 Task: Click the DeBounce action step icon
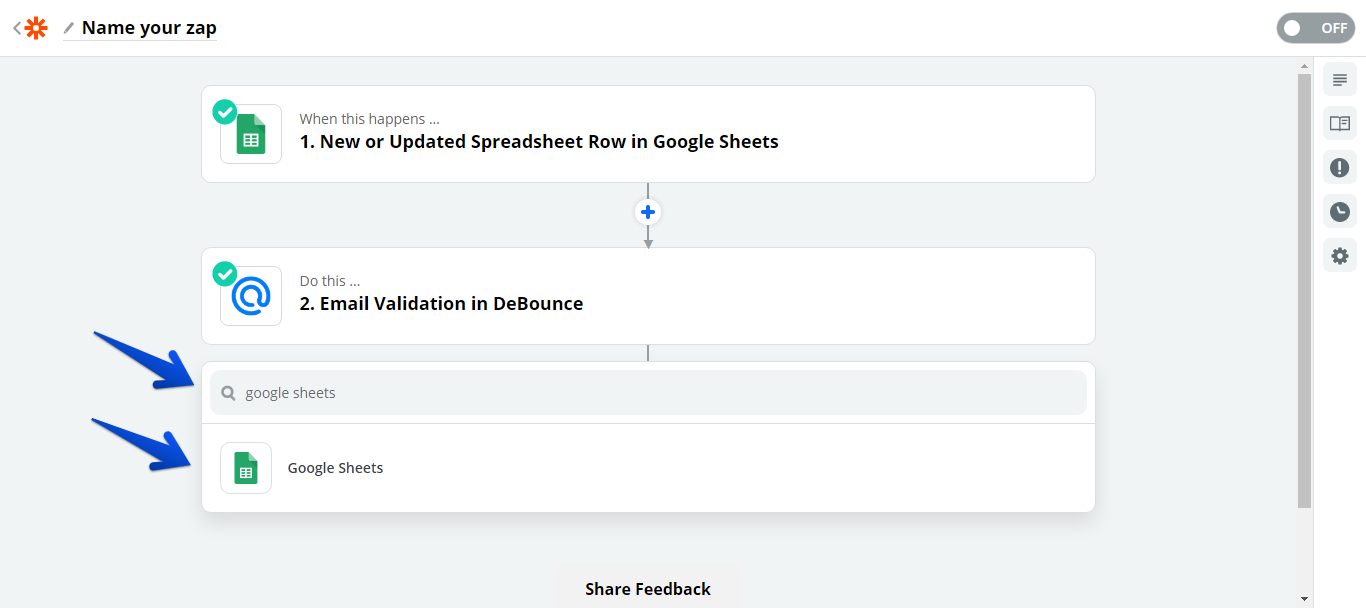pyautogui.click(x=251, y=296)
